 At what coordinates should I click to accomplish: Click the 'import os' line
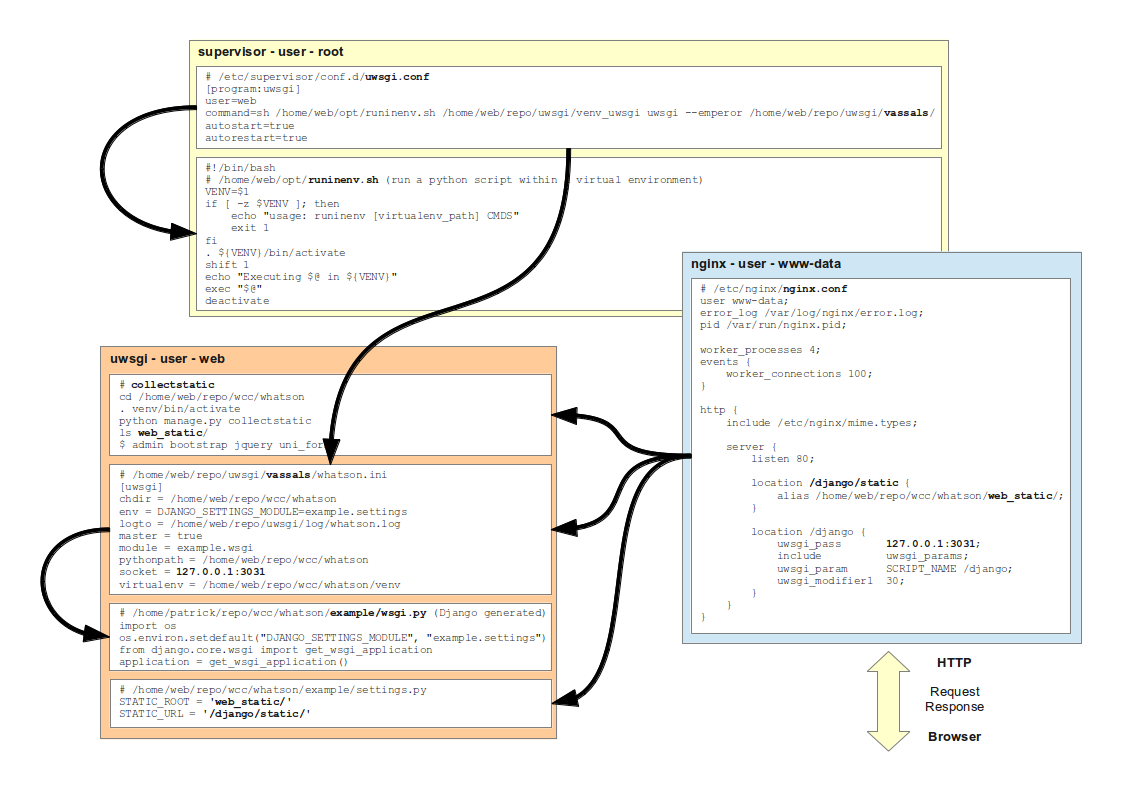tap(148, 626)
